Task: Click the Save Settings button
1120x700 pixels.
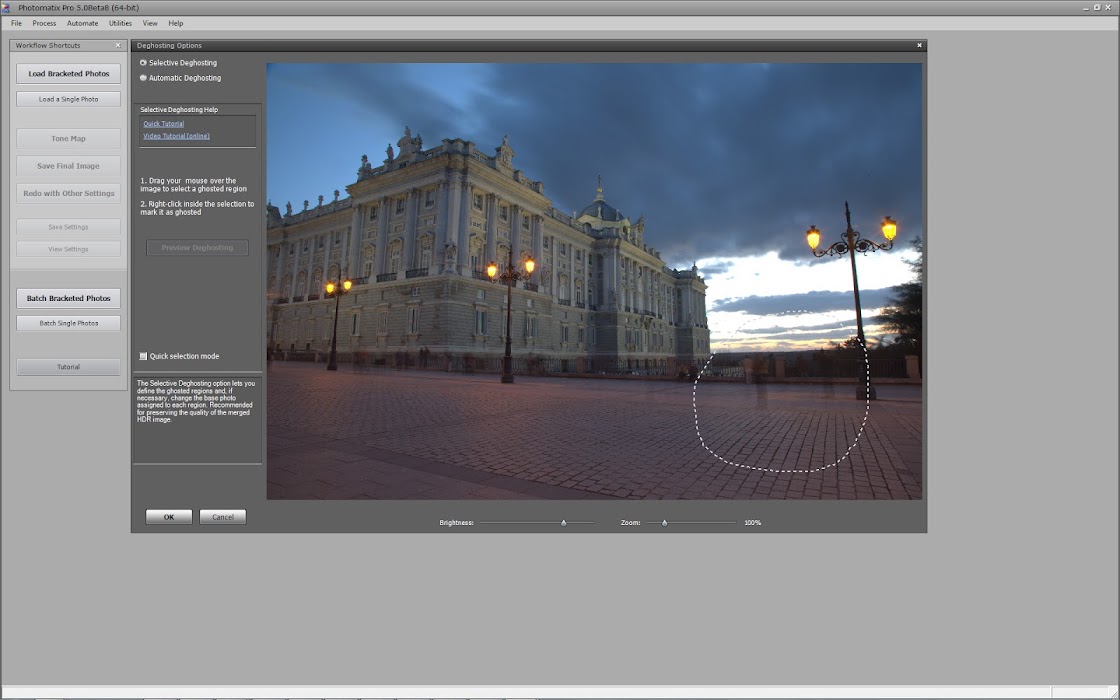Action: [x=69, y=227]
